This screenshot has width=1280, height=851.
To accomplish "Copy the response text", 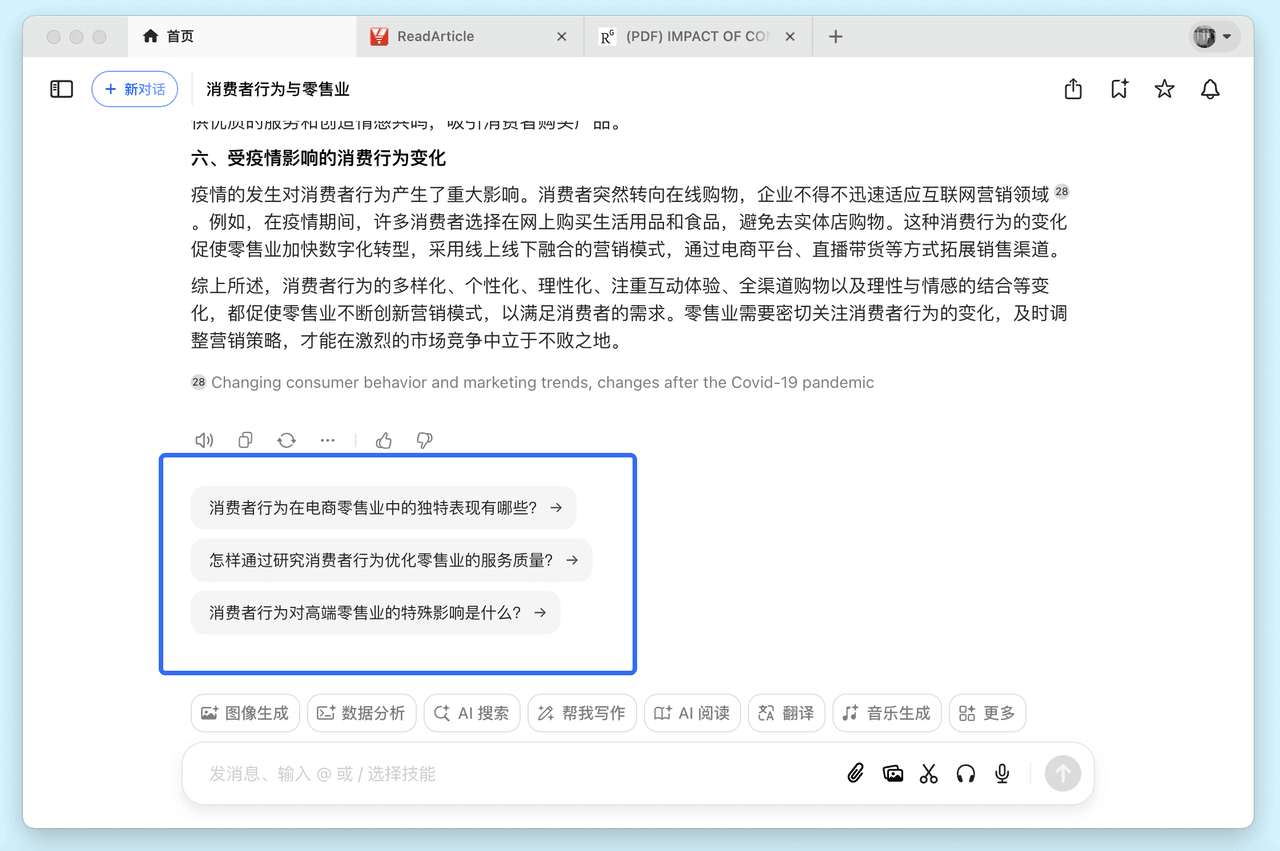I will 245,440.
